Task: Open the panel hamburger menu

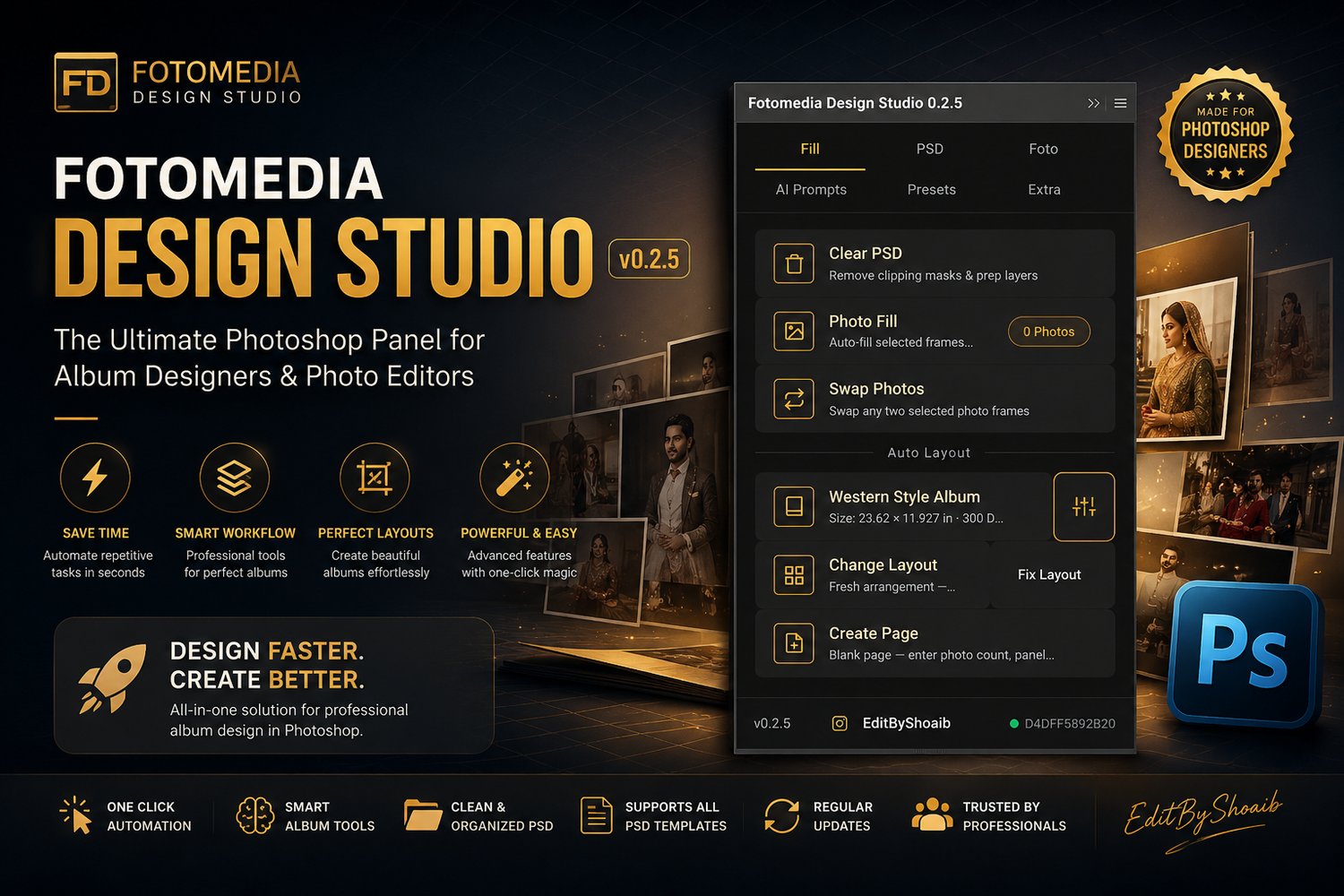Action: coord(1120,103)
